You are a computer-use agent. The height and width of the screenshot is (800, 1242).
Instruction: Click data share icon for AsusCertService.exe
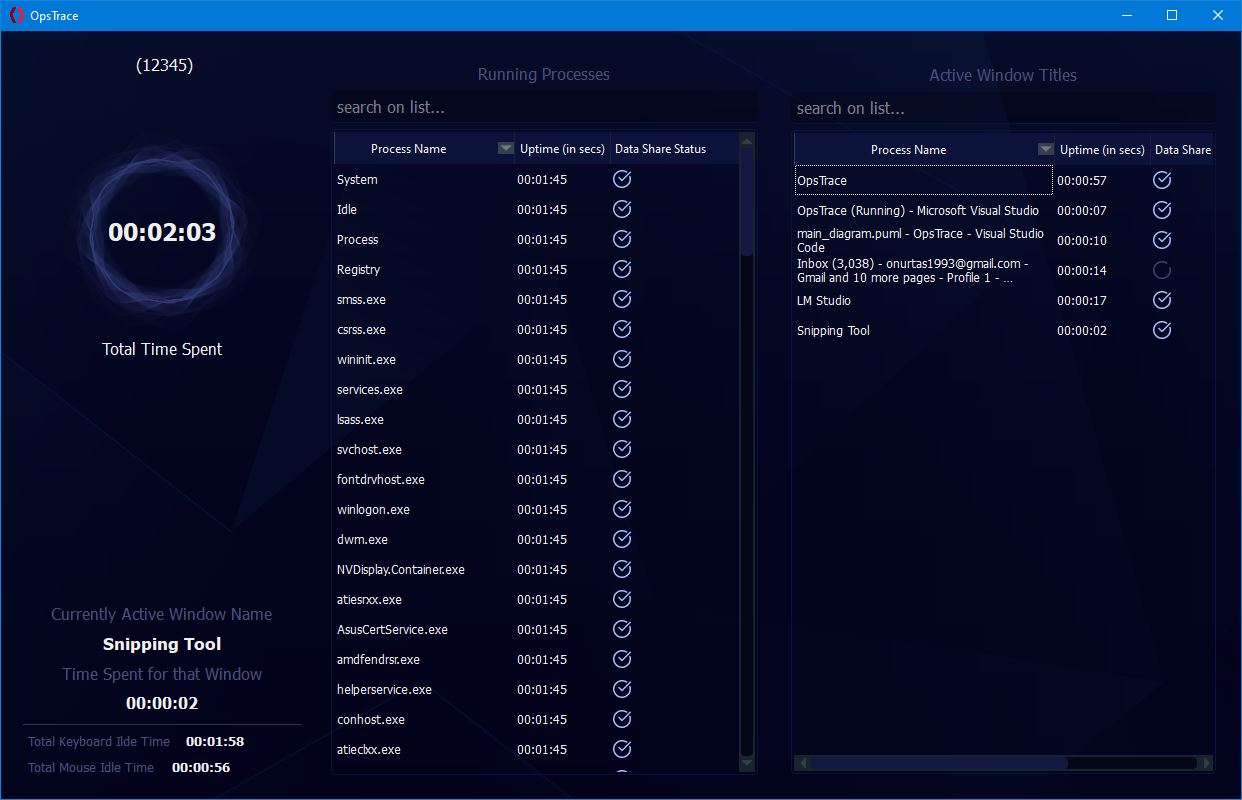[622, 629]
